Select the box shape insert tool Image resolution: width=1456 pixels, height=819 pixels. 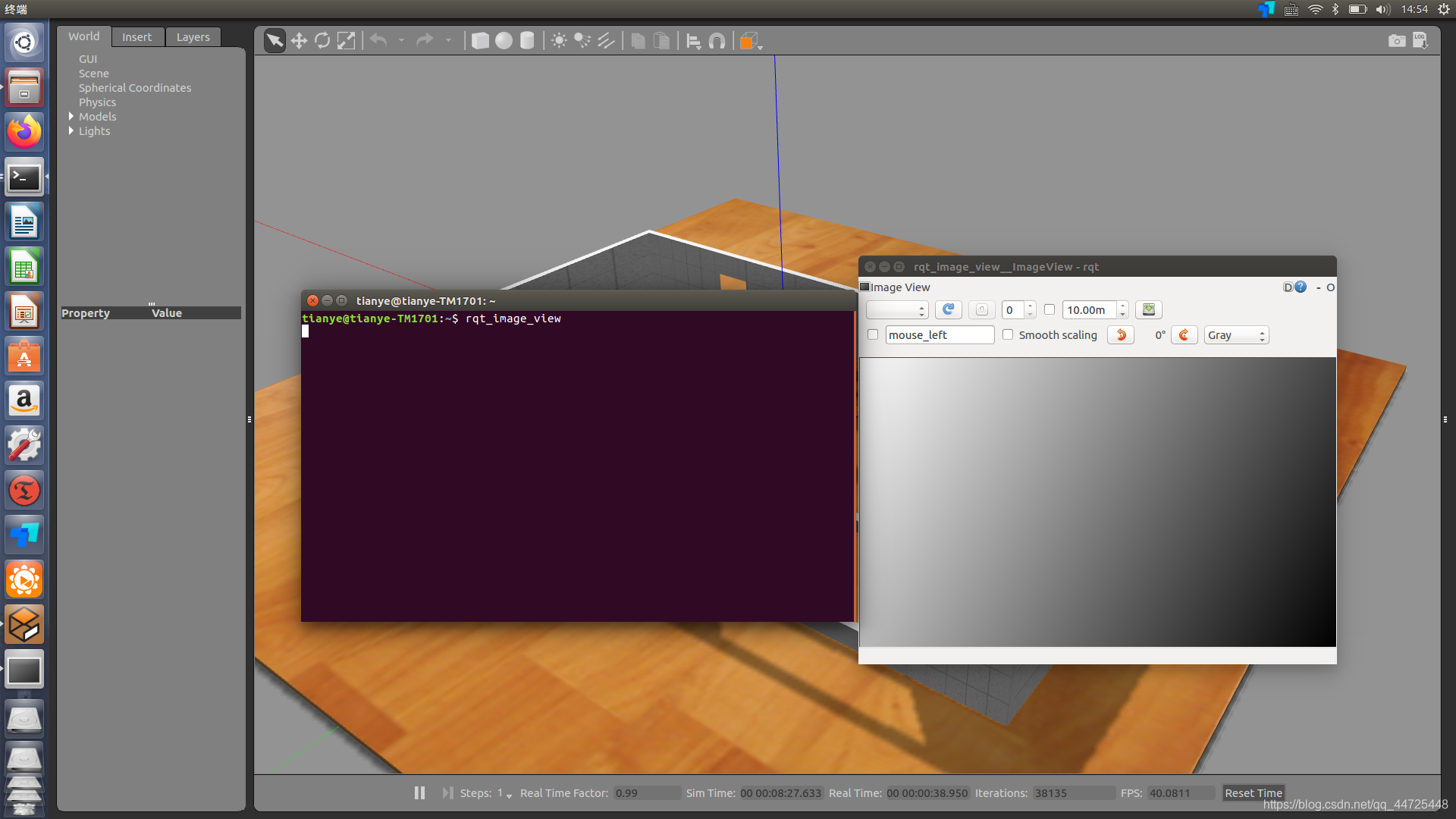tap(481, 41)
